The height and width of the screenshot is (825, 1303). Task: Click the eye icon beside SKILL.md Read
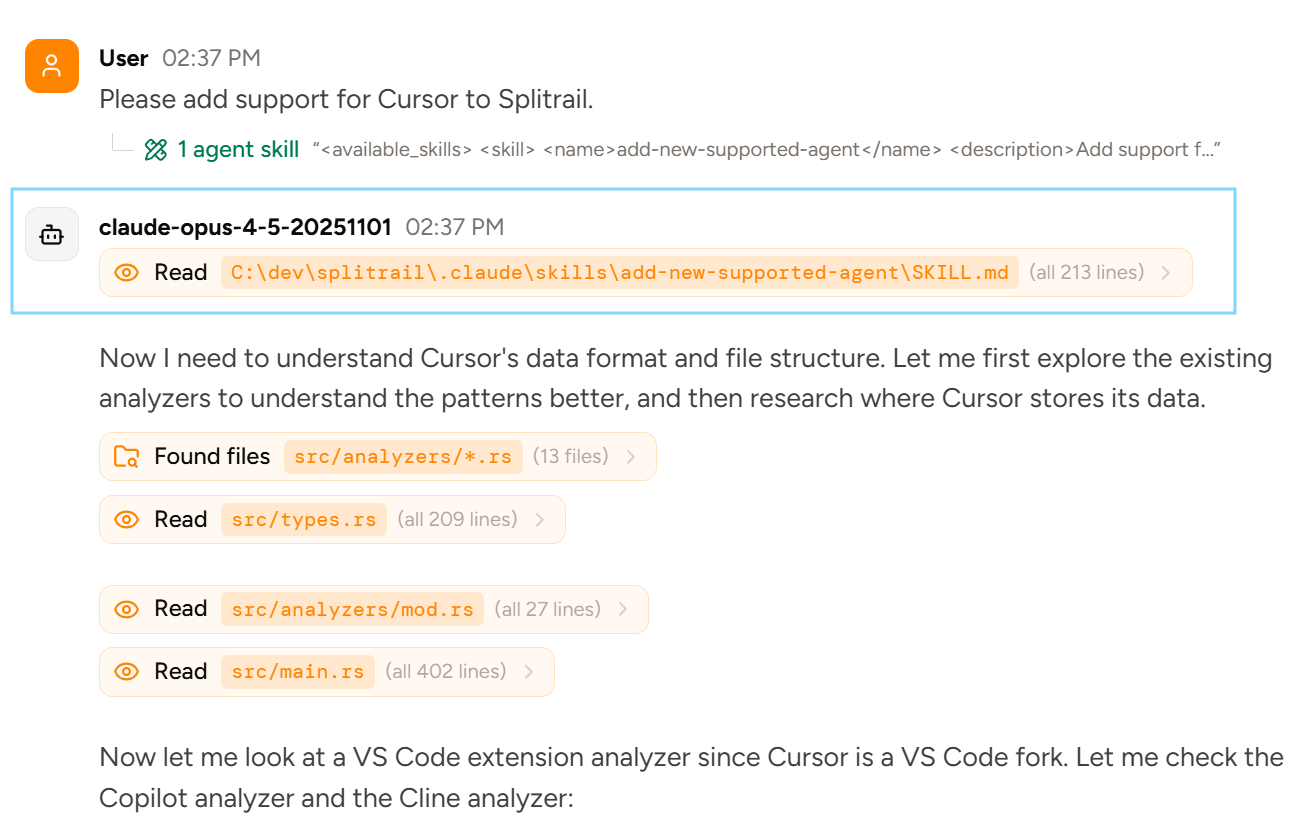coord(127,273)
